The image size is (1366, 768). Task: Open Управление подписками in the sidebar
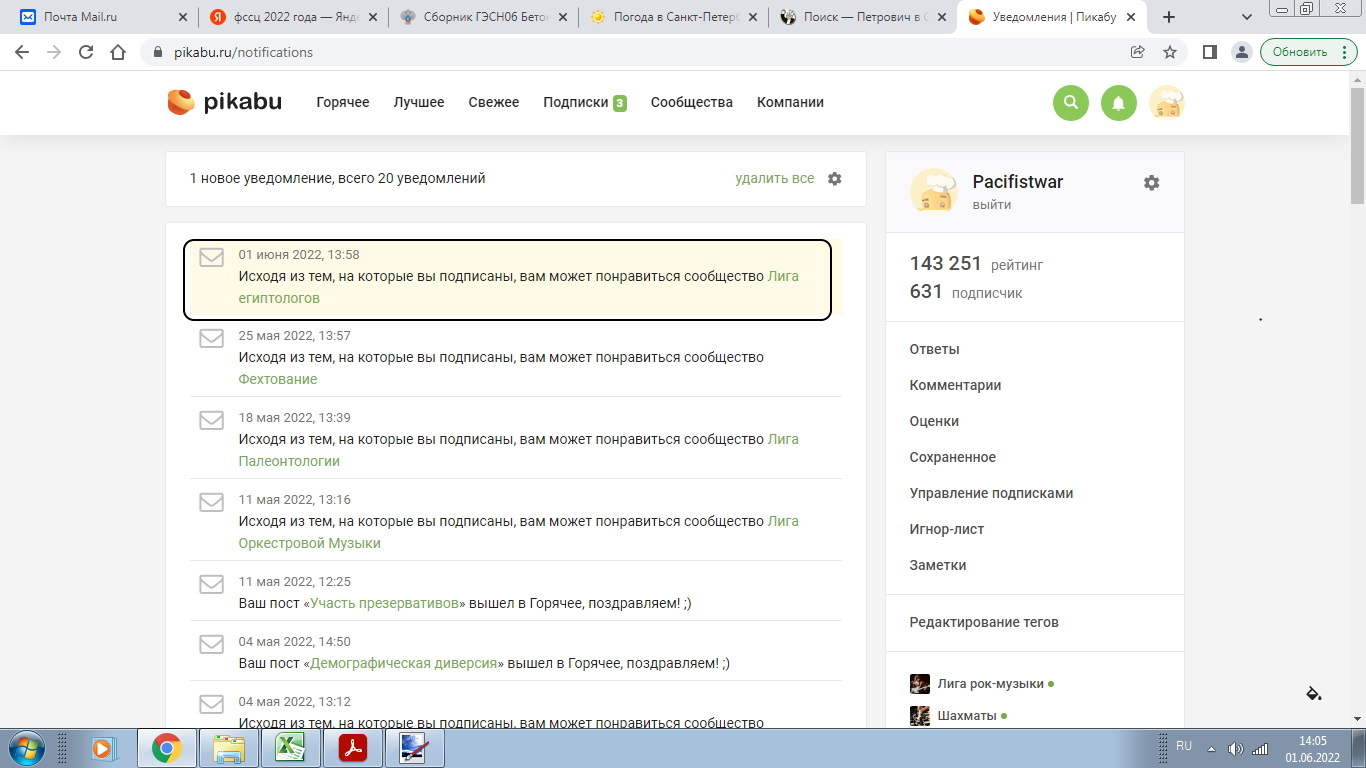[992, 493]
